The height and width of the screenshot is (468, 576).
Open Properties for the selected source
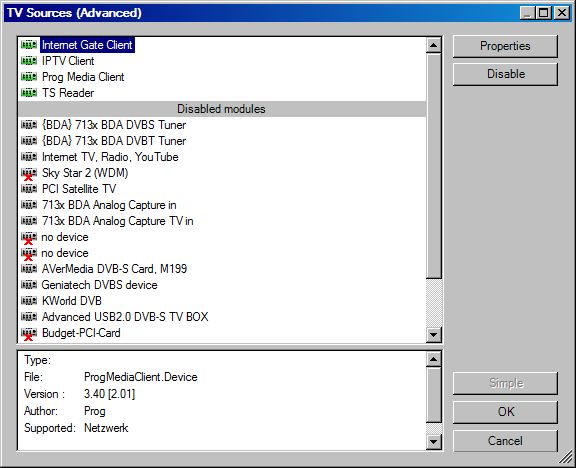pyautogui.click(x=505, y=46)
